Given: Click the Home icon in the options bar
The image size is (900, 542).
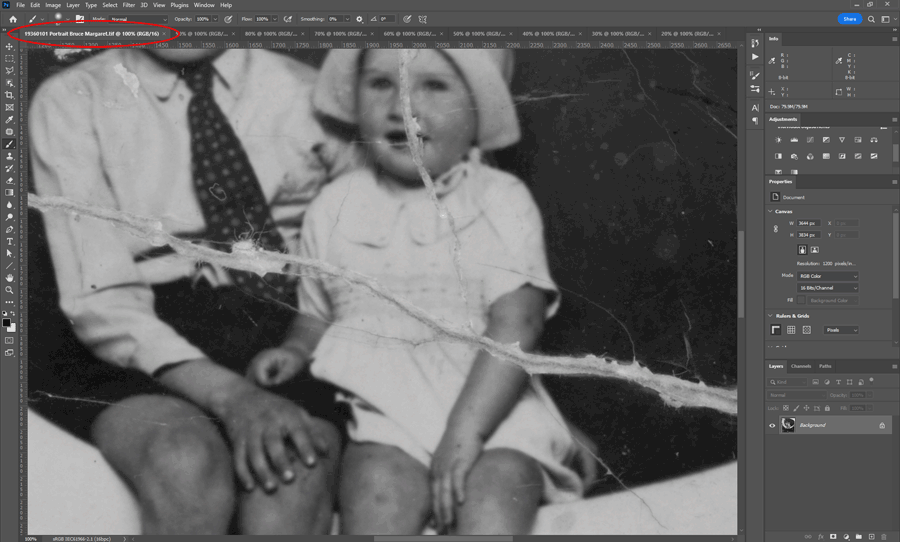Looking at the screenshot, I should pos(14,19).
